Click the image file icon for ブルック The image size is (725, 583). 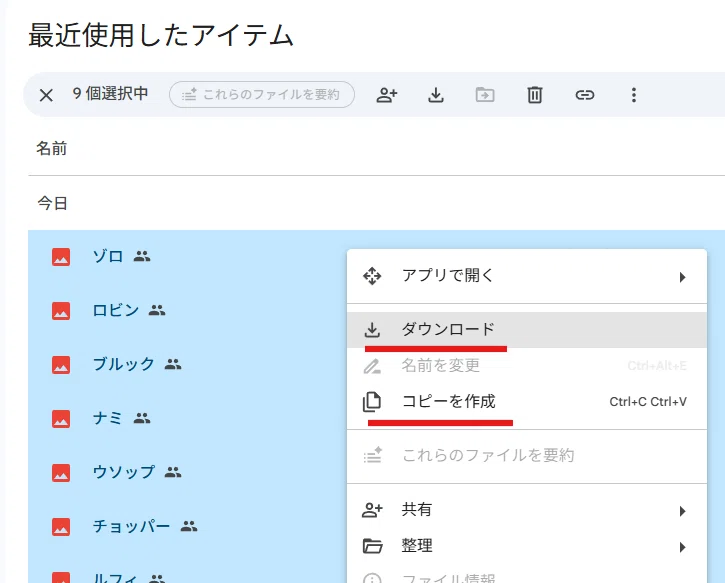(61, 365)
